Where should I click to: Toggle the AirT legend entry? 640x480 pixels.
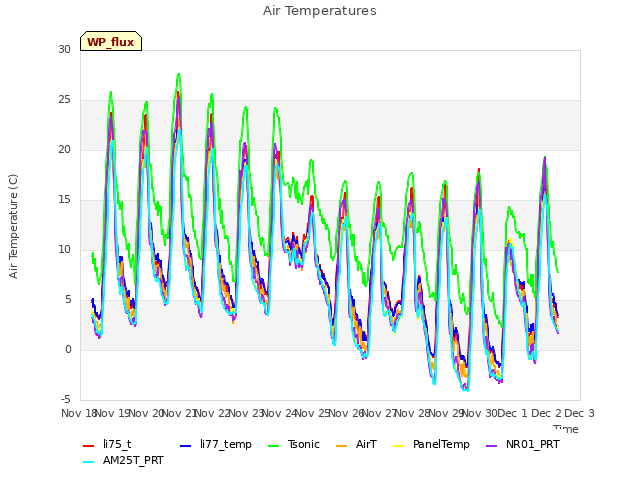(356, 444)
